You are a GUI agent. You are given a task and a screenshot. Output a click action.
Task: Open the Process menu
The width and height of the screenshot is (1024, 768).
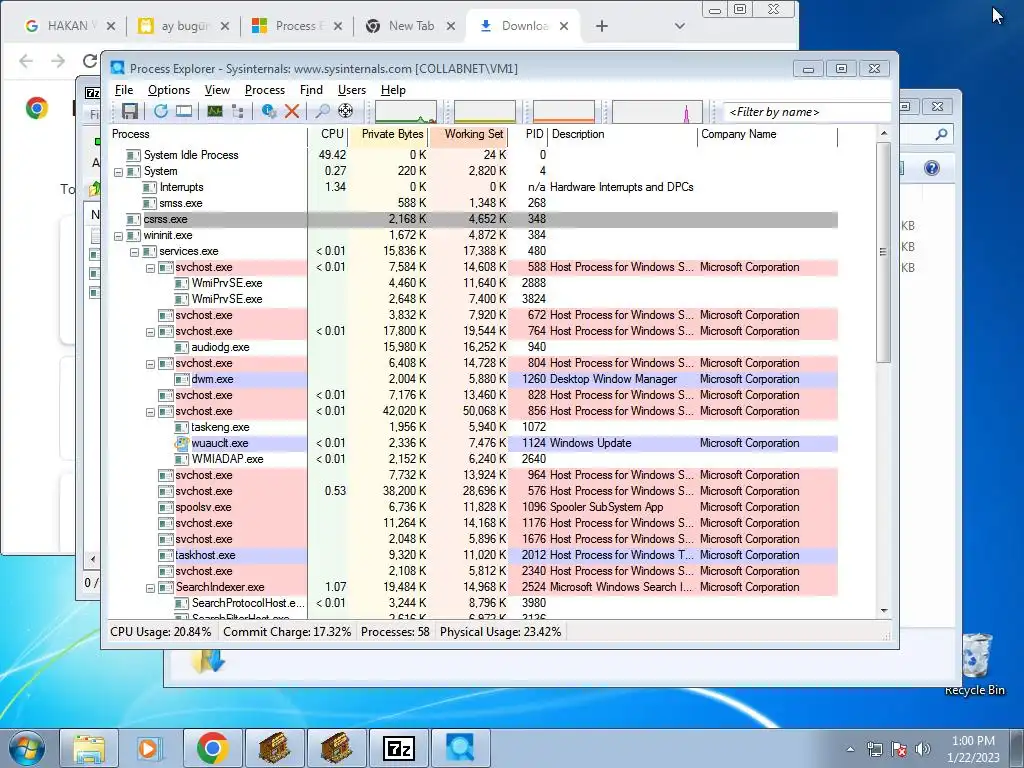tap(264, 90)
